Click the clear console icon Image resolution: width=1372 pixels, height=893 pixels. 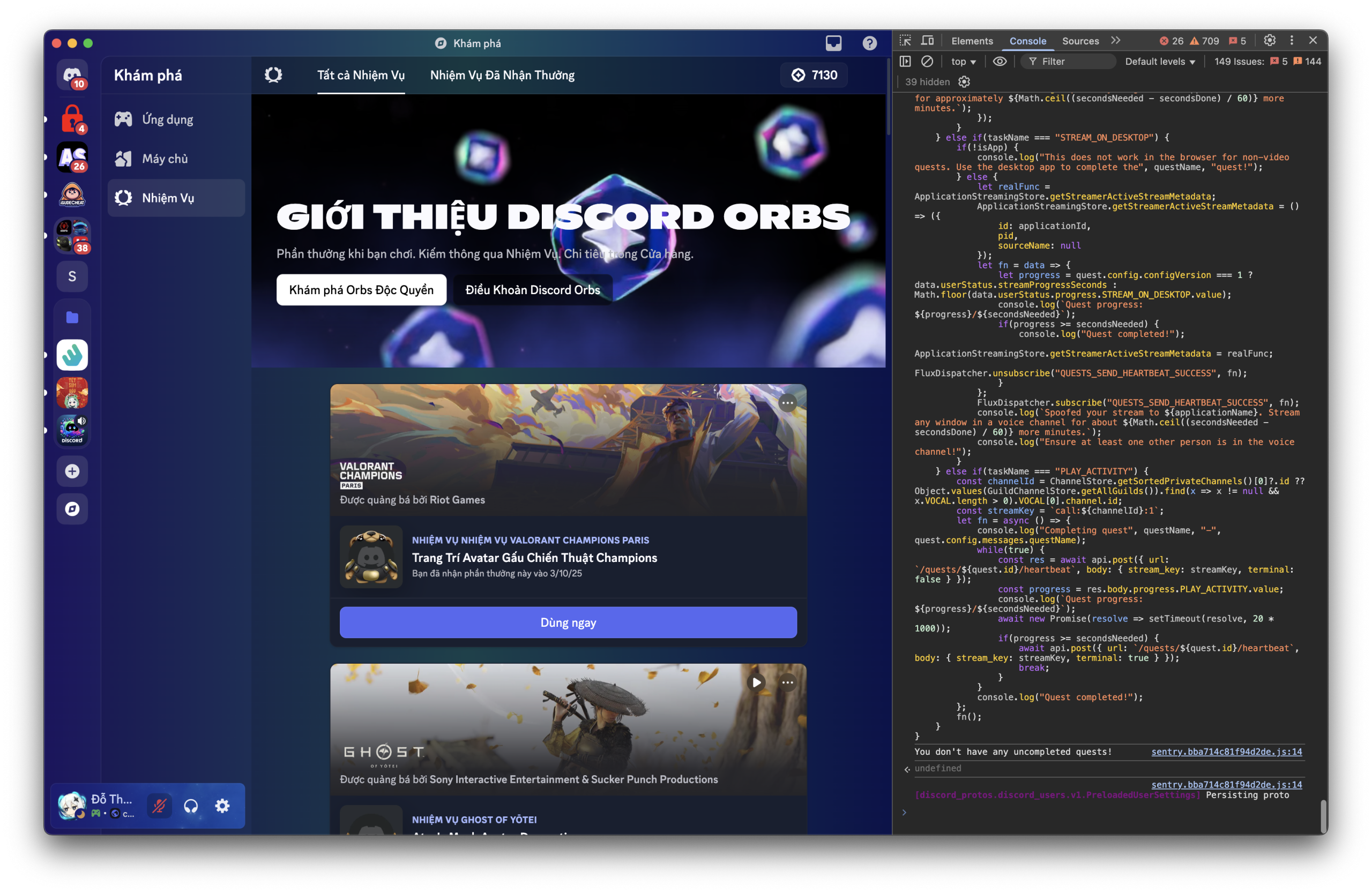coord(927,62)
